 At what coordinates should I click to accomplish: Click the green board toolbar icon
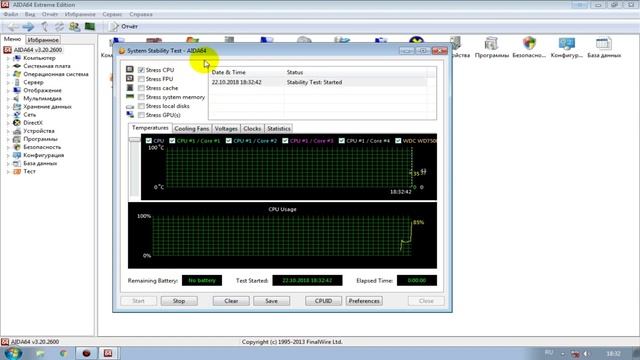[x=90, y=27]
